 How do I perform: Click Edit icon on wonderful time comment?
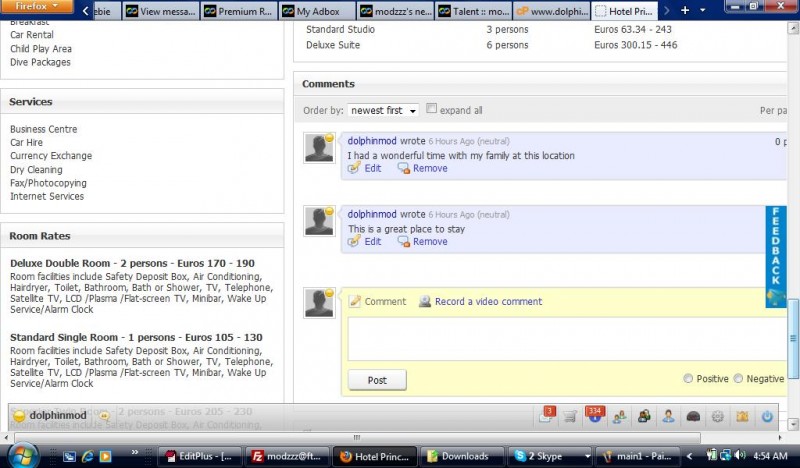(354, 168)
